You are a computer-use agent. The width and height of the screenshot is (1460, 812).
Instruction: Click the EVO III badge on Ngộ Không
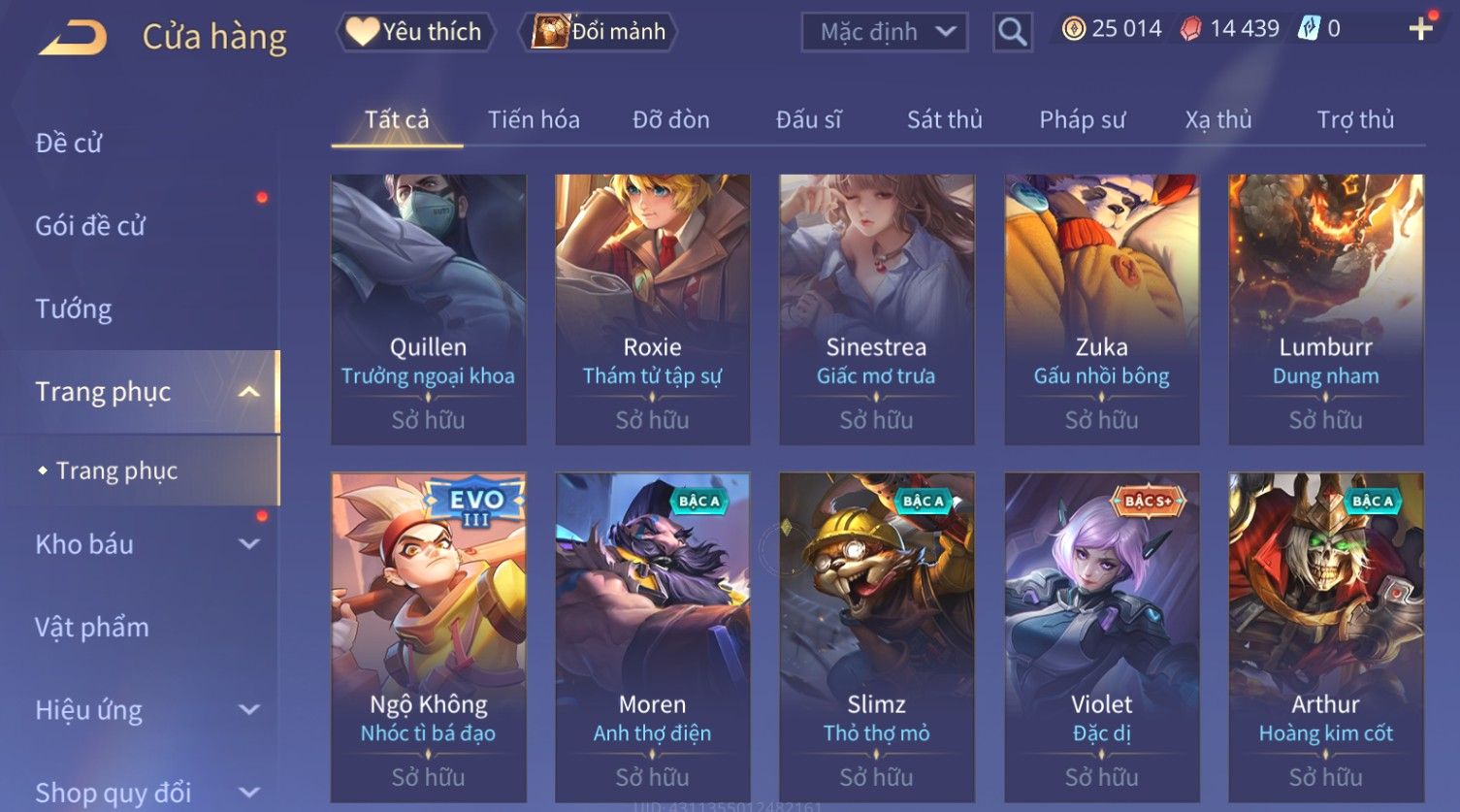click(x=475, y=505)
